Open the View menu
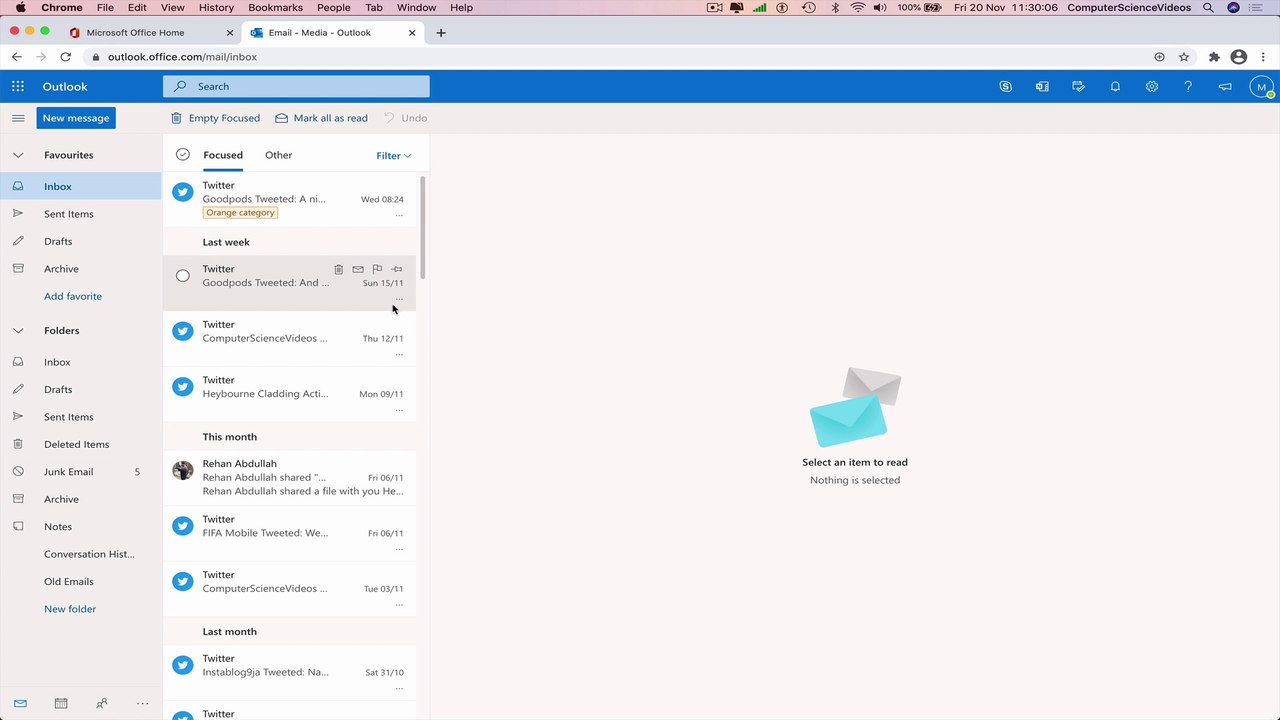1280x720 pixels. pyautogui.click(x=172, y=7)
